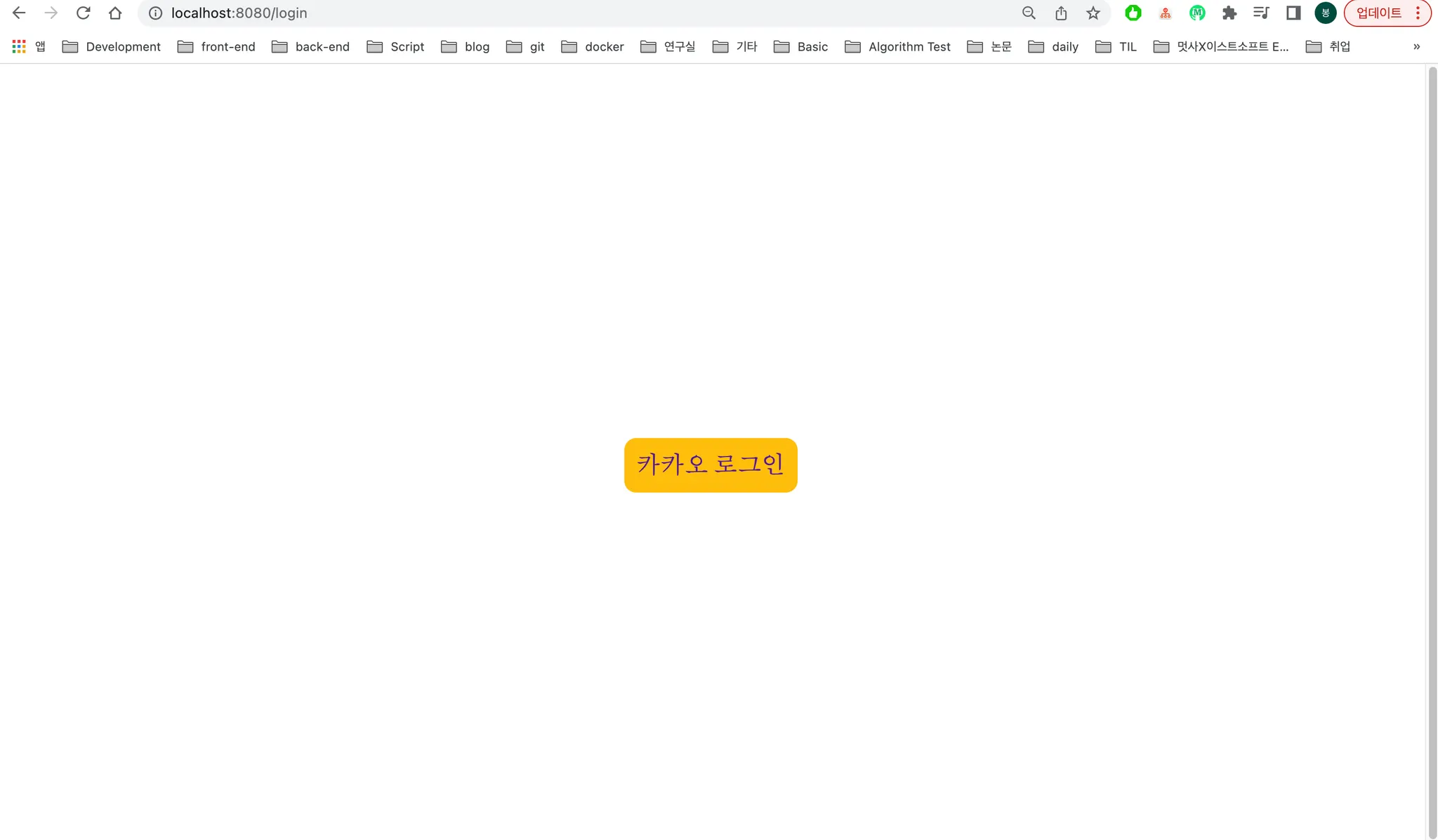
Task: Click the 업데이트 update button
Action: [1378, 13]
